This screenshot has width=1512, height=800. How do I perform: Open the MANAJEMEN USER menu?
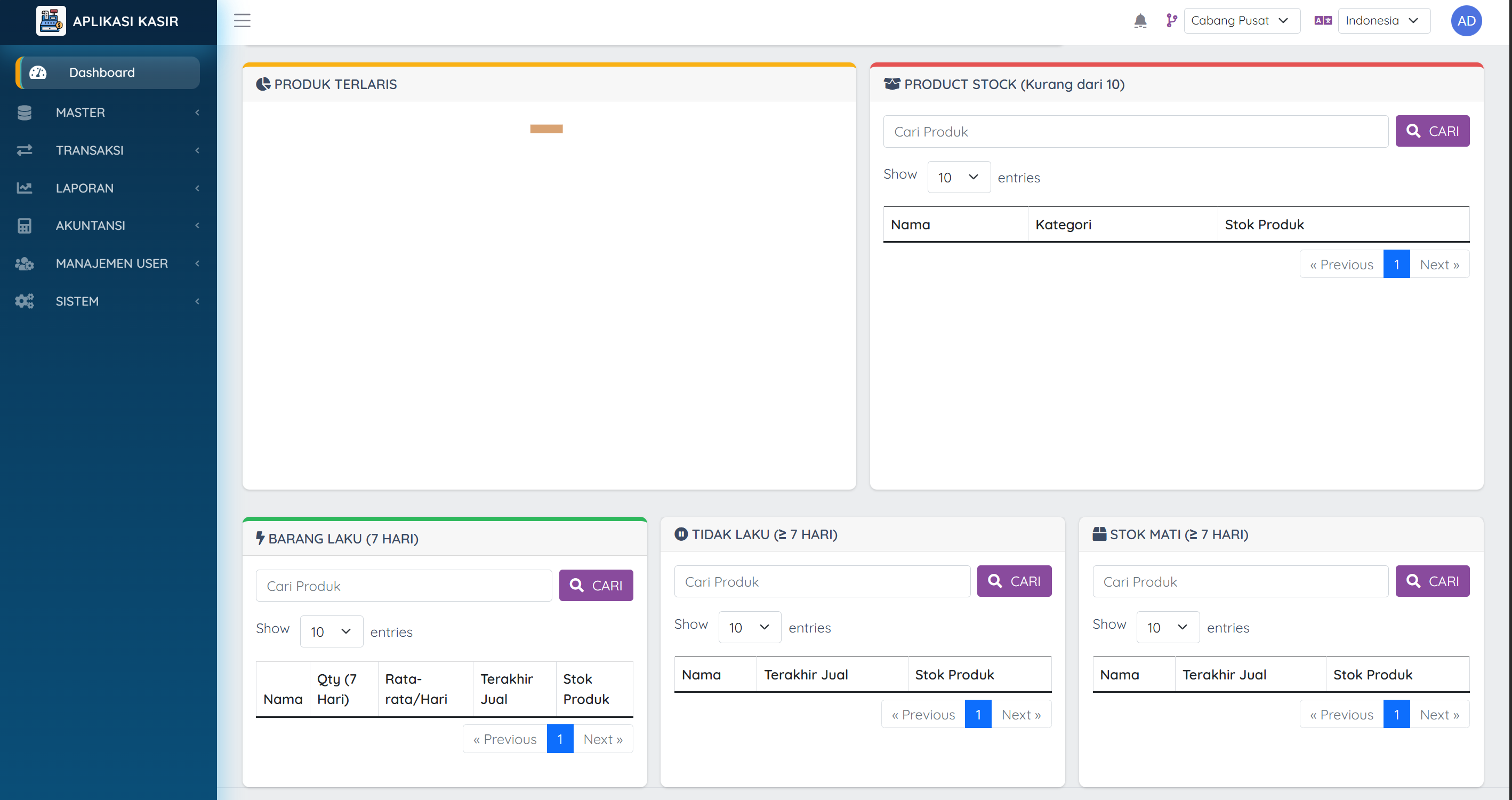pyautogui.click(x=111, y=263)
